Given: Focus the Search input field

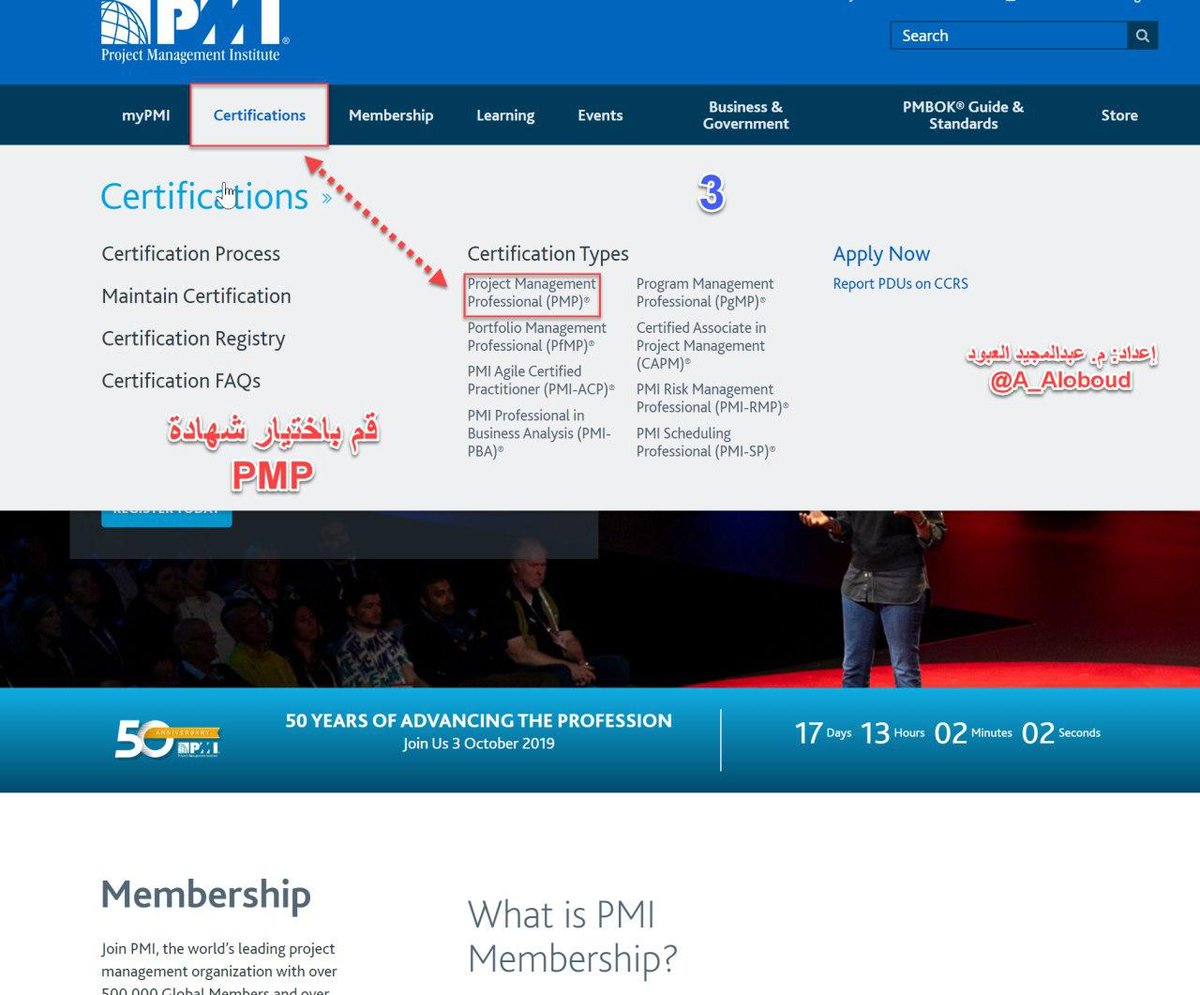Looking at the screenshot, I should click(1009, 36).
